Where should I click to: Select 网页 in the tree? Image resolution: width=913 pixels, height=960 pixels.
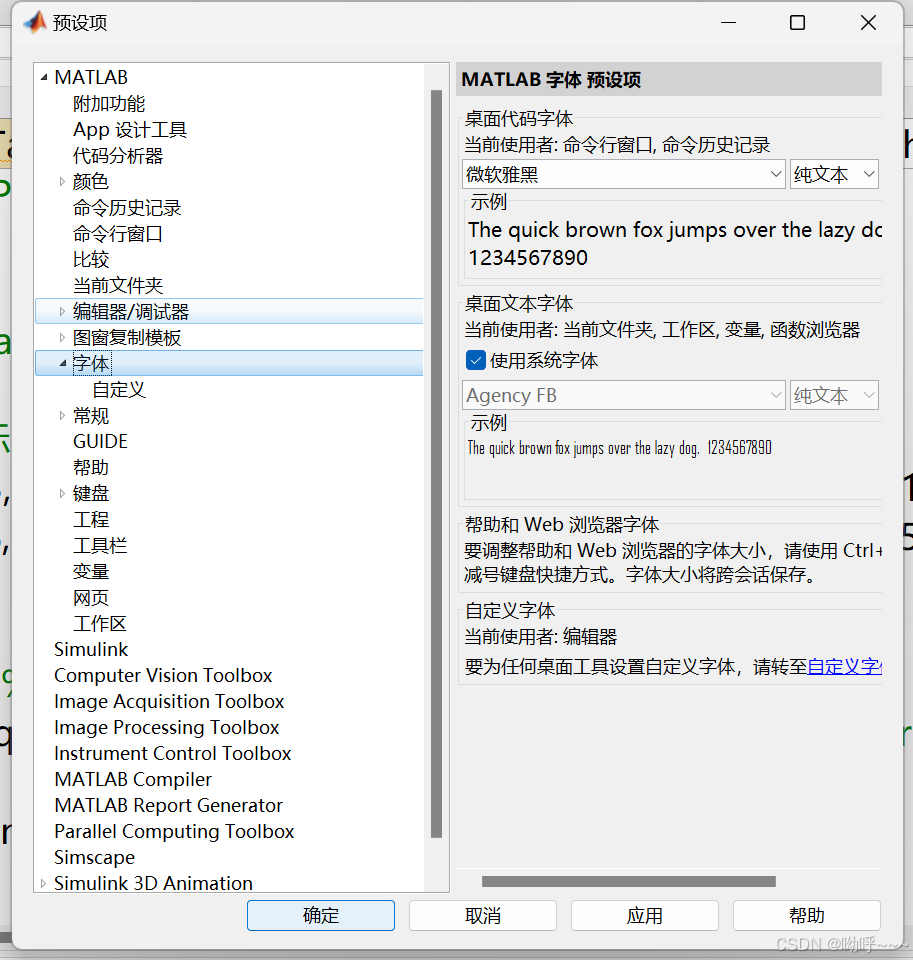(x=91, y=598)
